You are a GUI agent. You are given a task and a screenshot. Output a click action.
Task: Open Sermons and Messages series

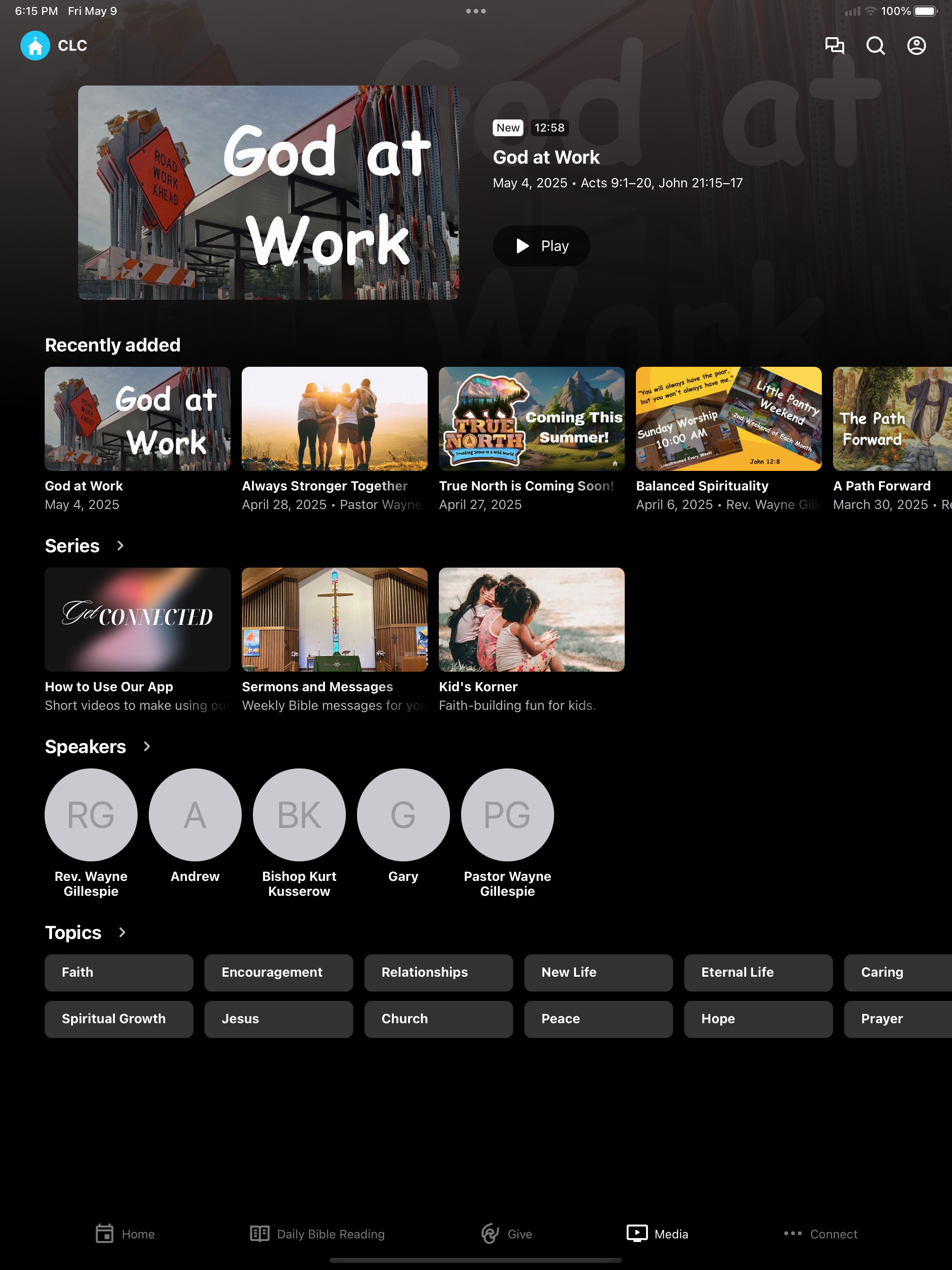coord(334,620)
